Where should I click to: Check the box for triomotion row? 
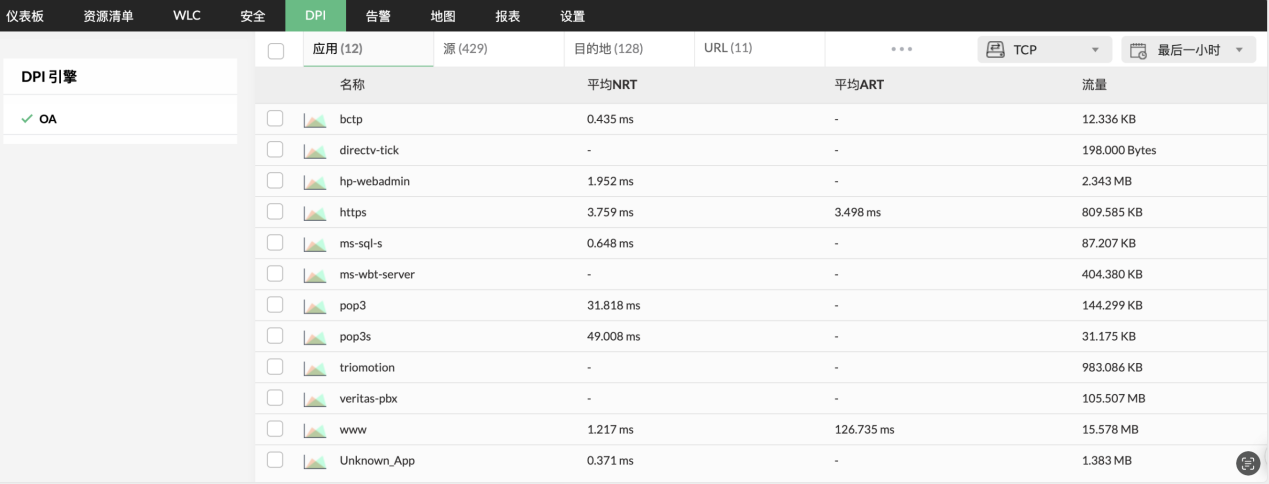(x=276, y=367)
